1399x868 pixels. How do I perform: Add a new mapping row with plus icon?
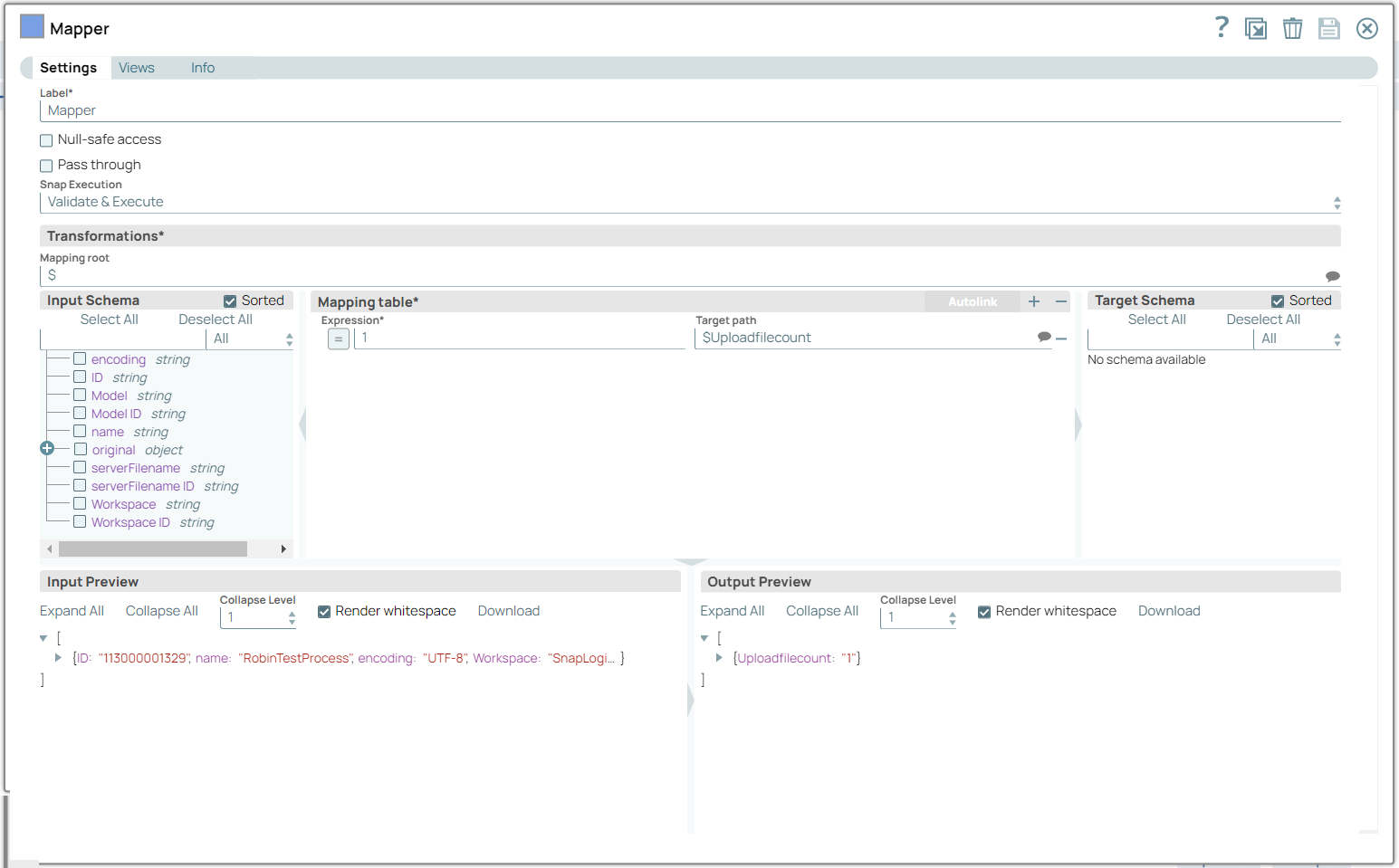[1034, 301]
